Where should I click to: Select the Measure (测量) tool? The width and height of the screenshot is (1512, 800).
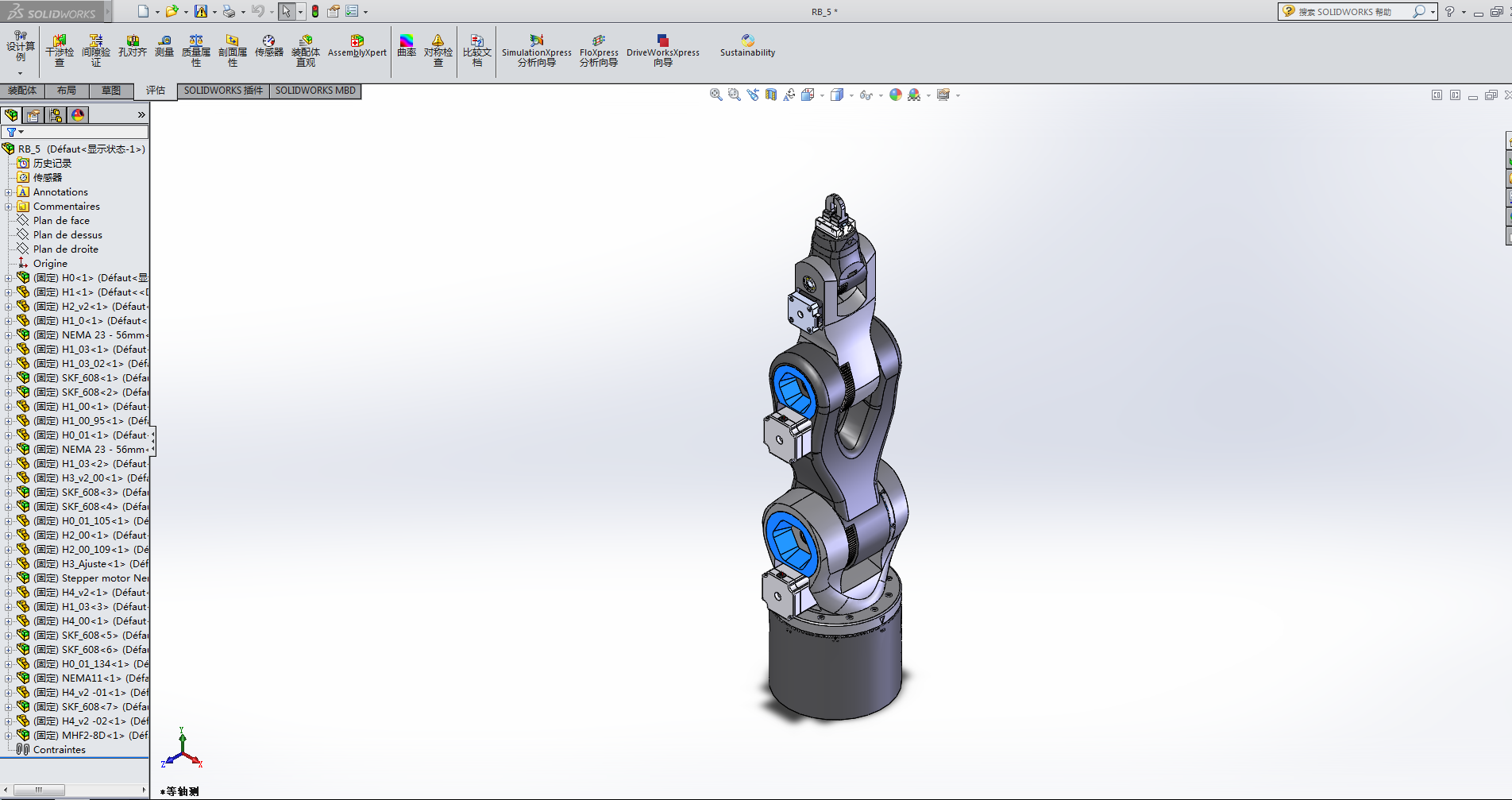click(164, 46)
